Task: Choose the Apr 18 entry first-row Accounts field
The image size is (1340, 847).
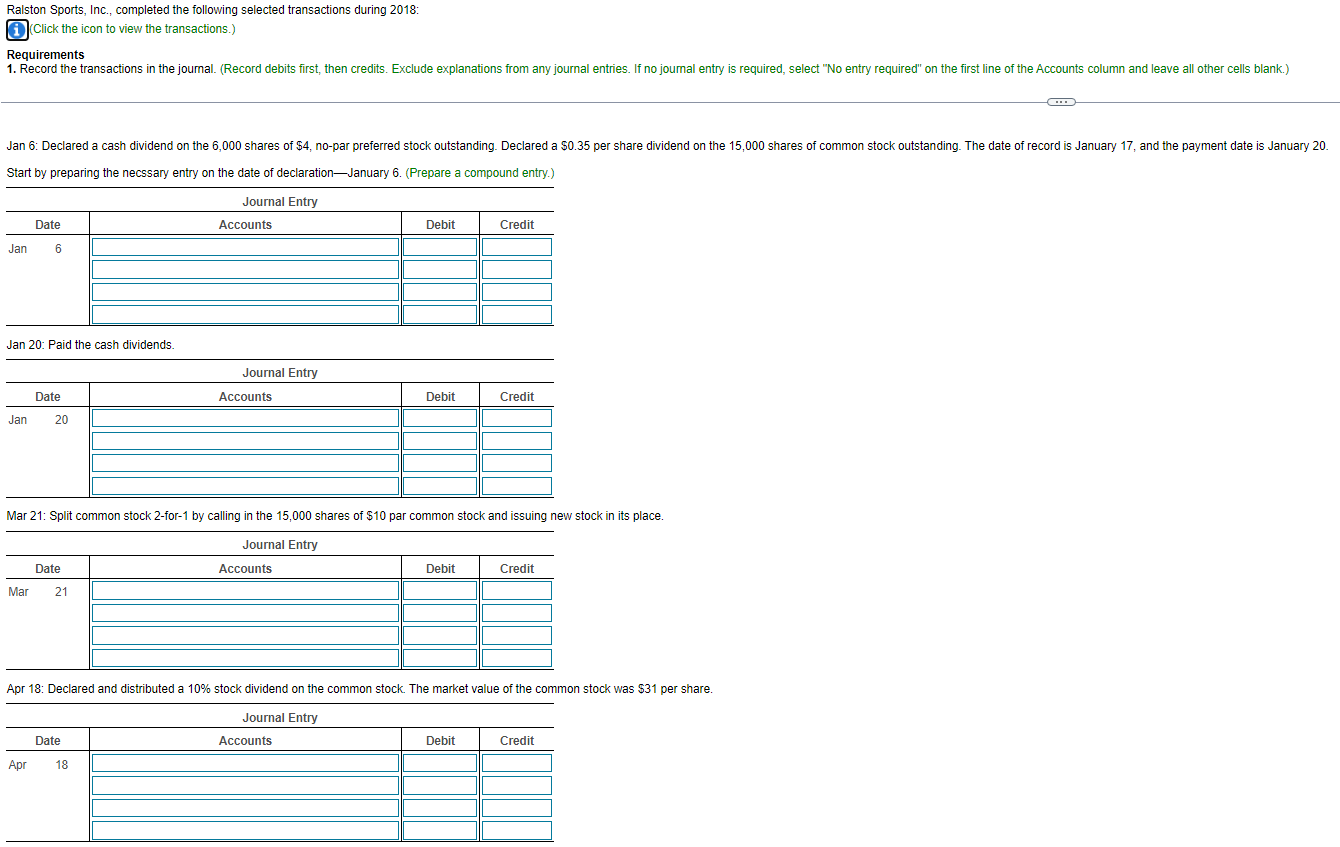Action: coord(246,763)
